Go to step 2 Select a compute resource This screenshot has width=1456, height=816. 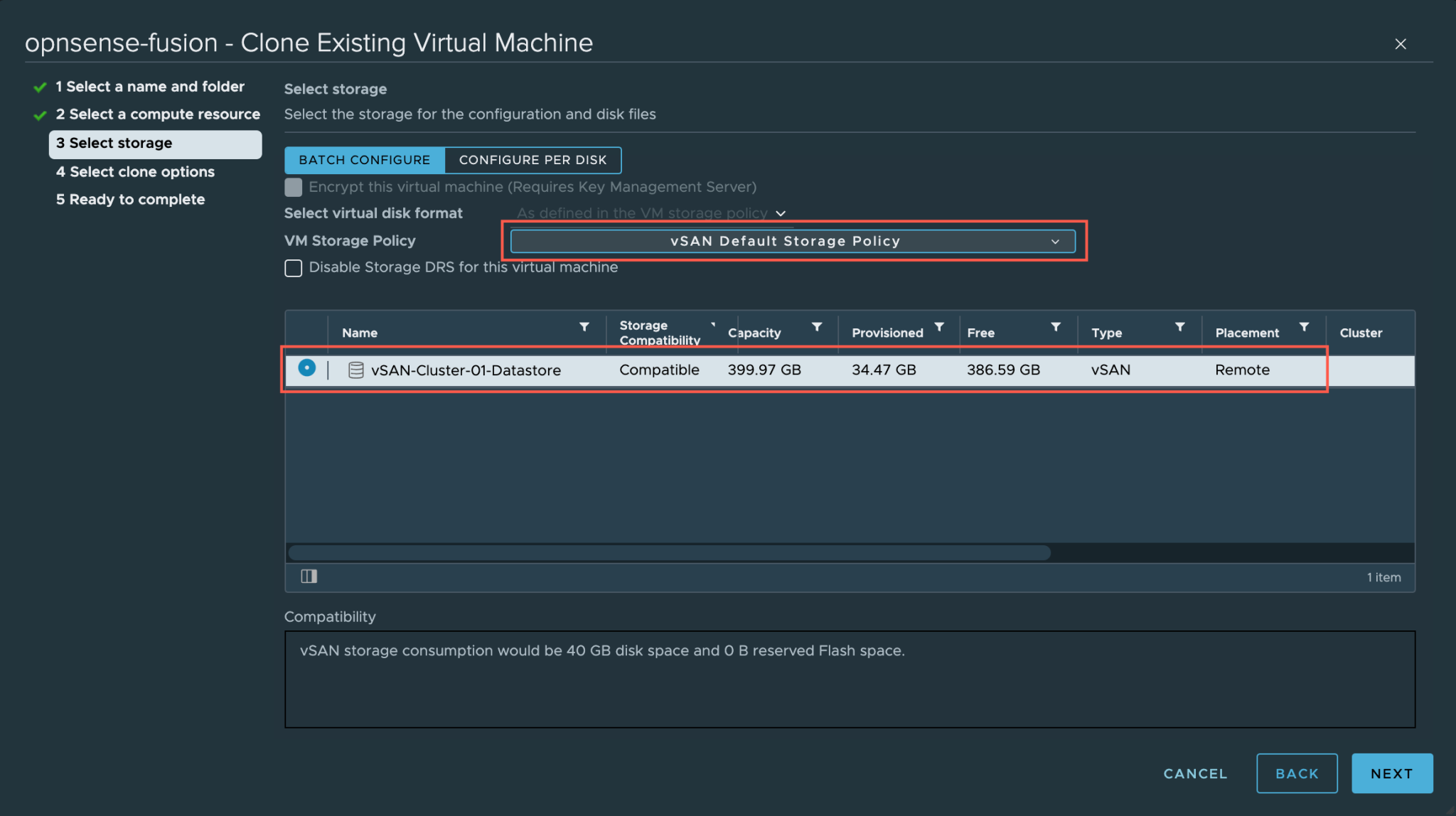158,114
